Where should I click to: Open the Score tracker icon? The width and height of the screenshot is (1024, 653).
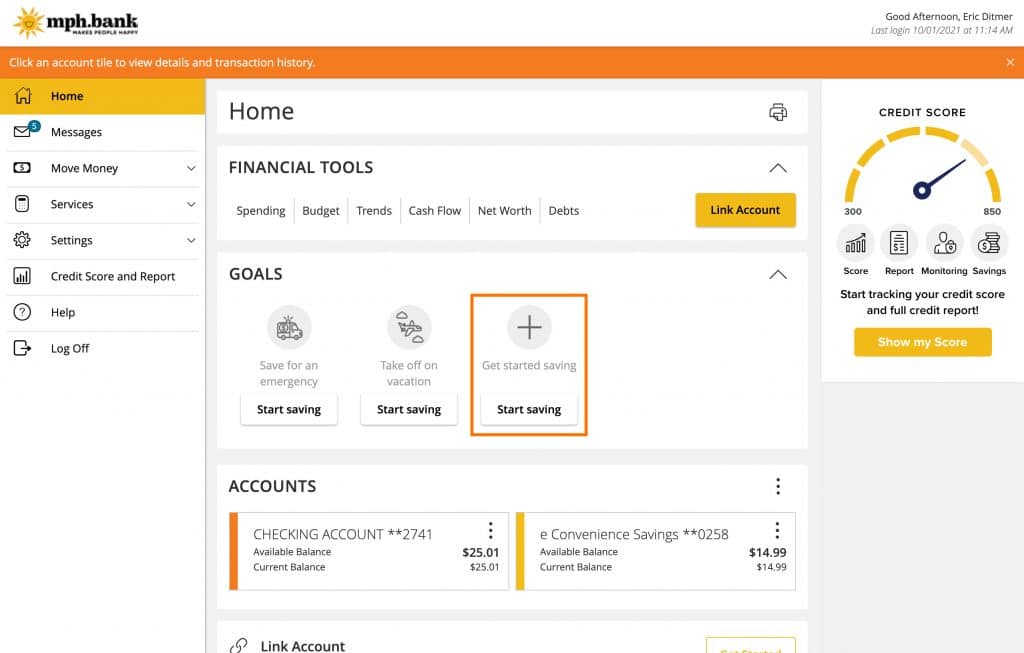855,243
